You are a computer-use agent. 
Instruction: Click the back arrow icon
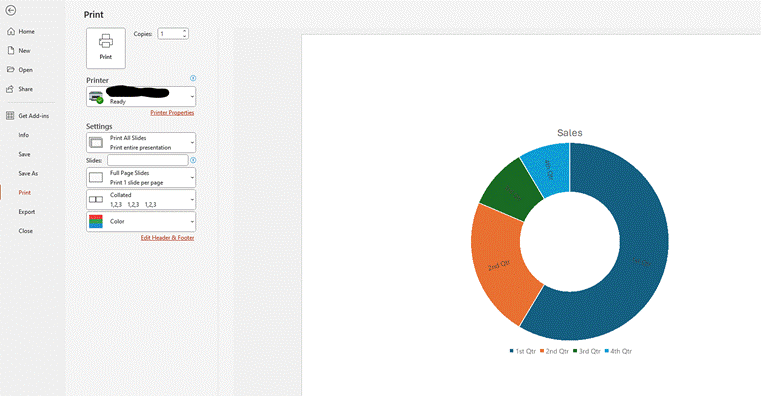[x=11, y=10]
